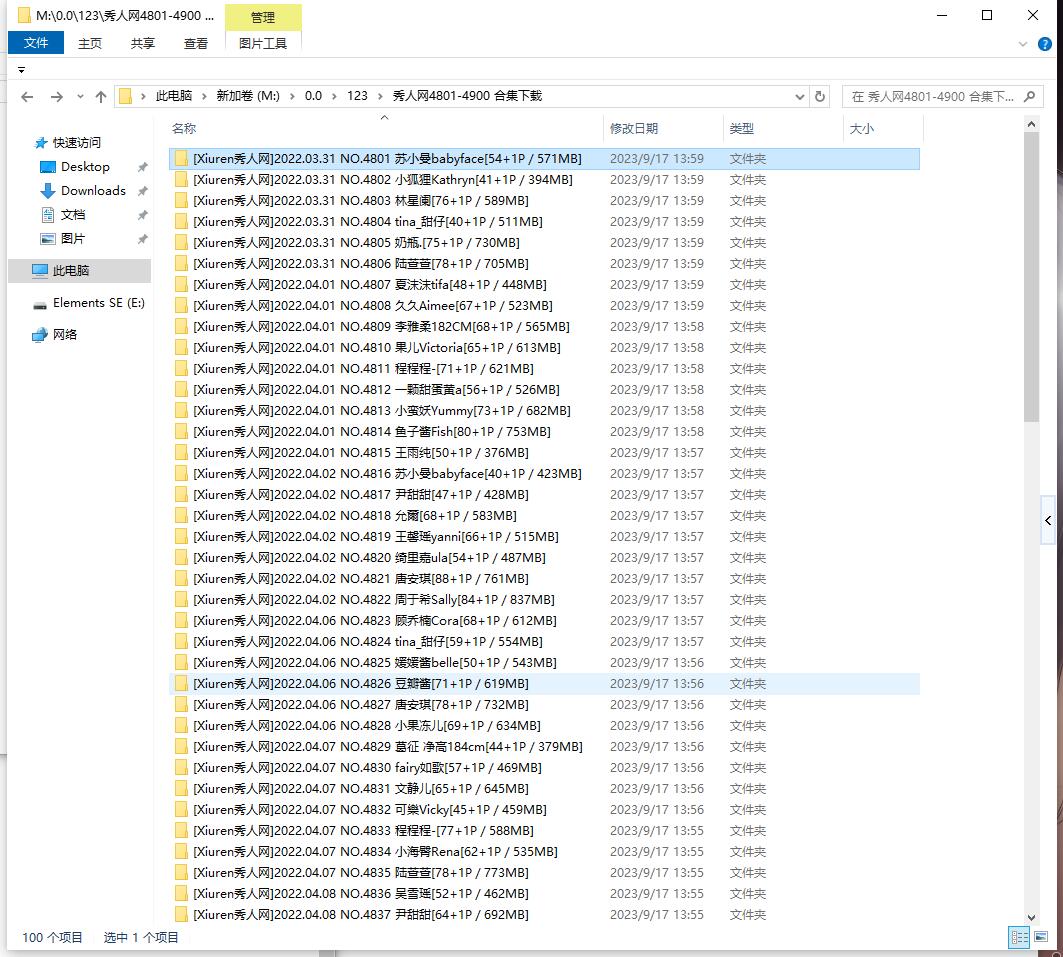Screen dimensions: 1063x957
Task: Open 文档 in the navigation pane
Action: click(73, 215)
